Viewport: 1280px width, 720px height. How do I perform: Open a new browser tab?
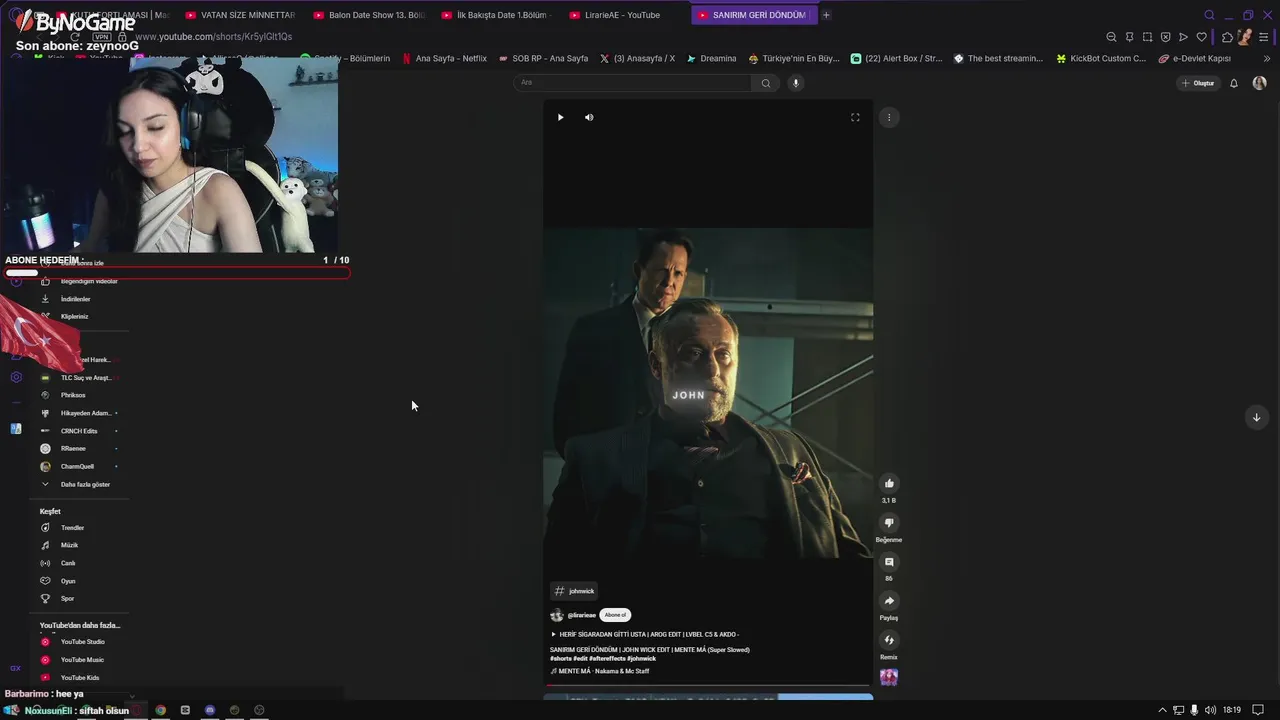826,15
